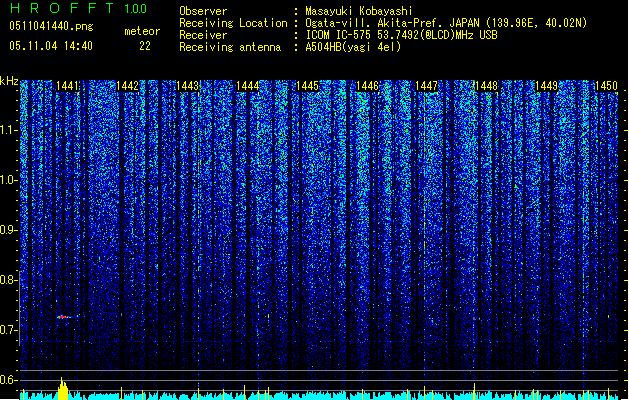Select observer name Masayuki Kobayashi

pos(359,11)
